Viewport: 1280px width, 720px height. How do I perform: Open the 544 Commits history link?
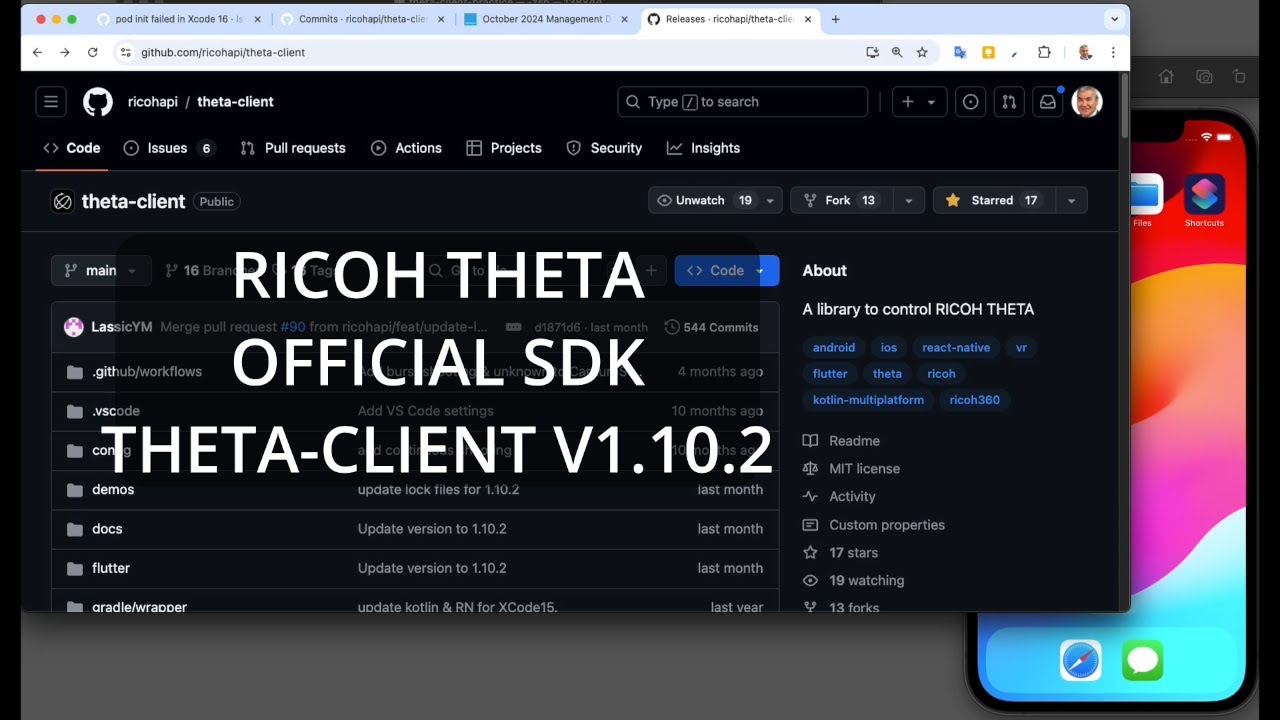tap(712, 327)
